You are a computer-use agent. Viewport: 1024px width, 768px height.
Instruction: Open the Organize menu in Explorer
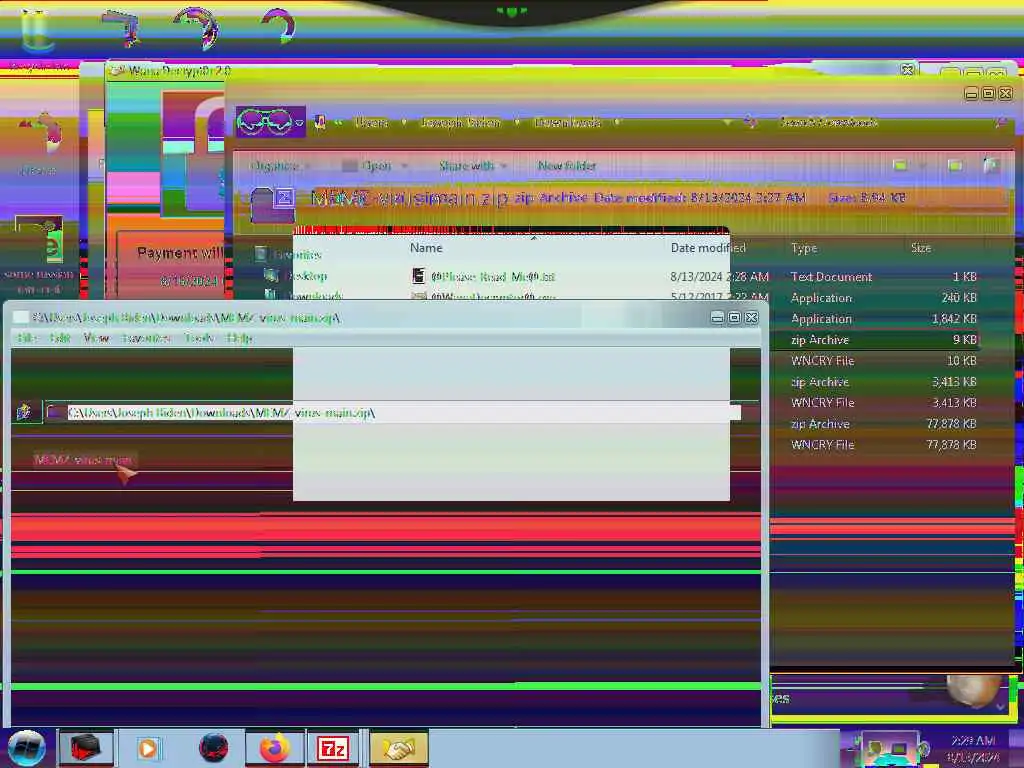(x=280, y=166)
